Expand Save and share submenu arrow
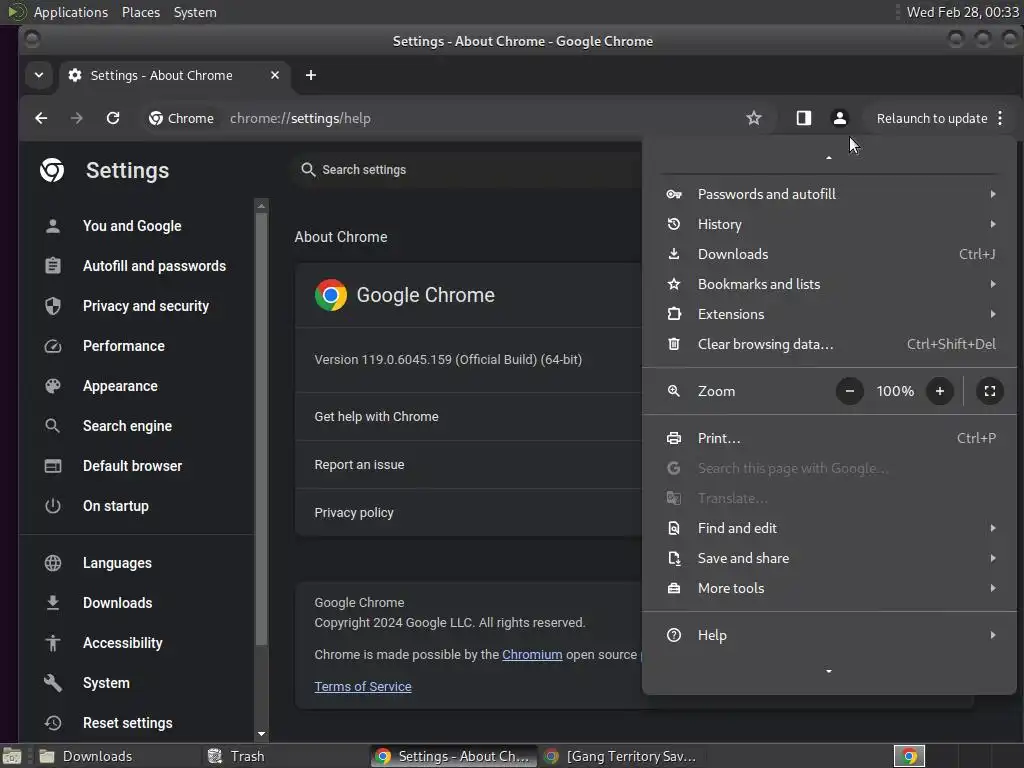Image resolution: width=1024 pixels, height=768 pixels. [x=993, y=558]
